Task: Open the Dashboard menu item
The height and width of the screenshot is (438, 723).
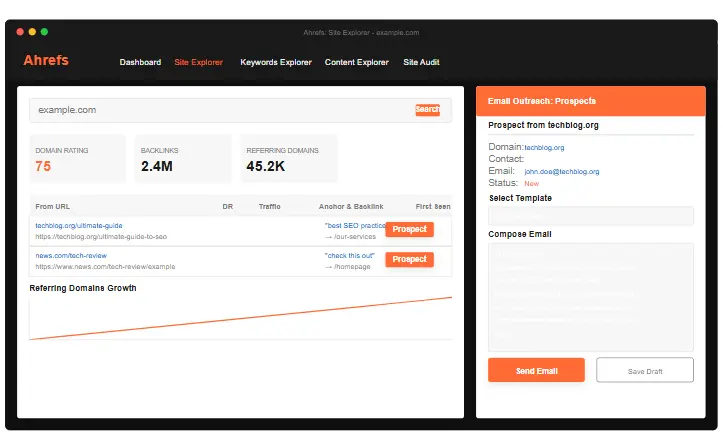Action: pyautogui.click(x=140, y=62)
